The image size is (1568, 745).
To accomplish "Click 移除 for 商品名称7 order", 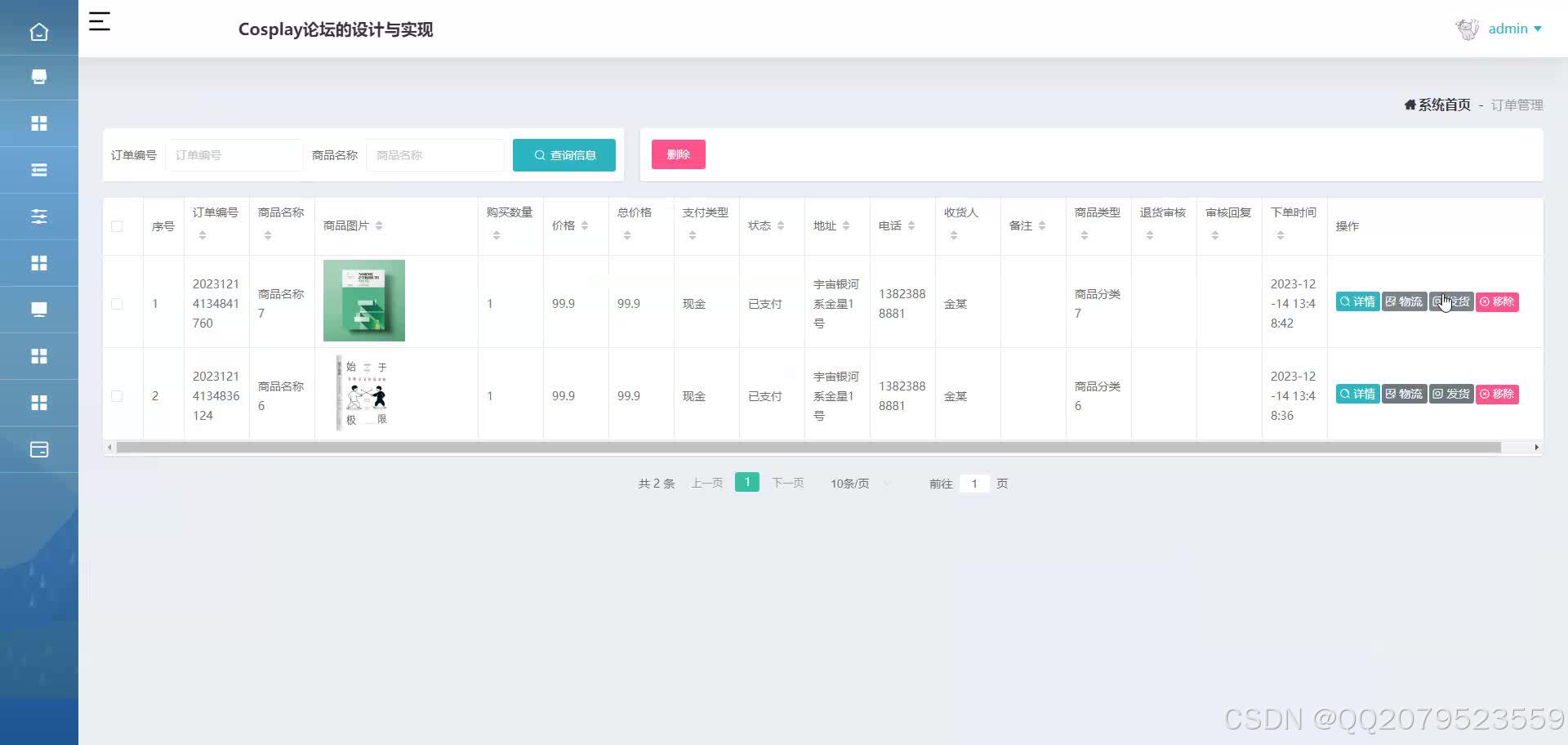I will click(1497, 301).
